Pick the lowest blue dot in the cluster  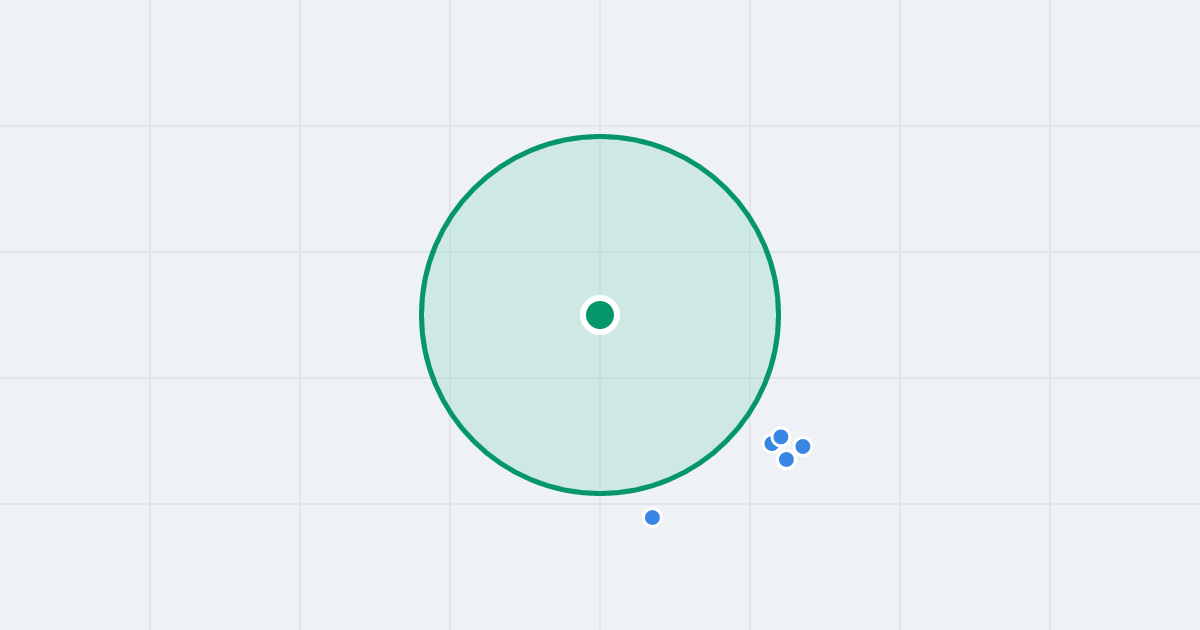pos(786,459)
